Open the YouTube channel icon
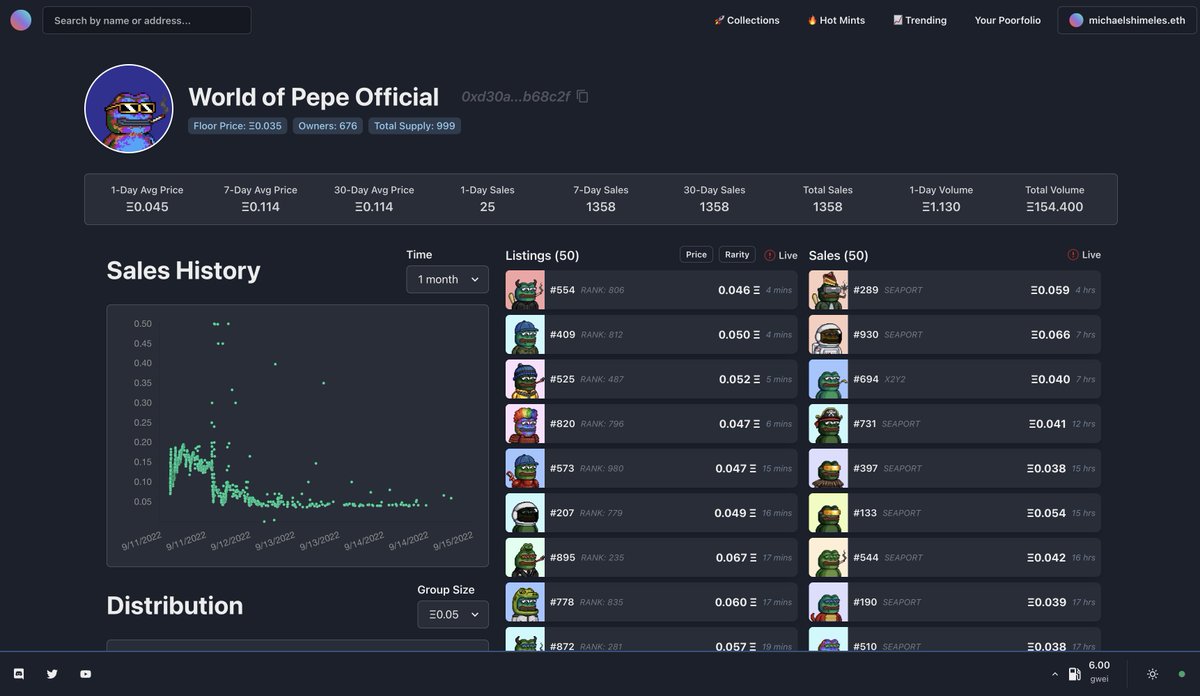Viewport: 1200px width, 696px height. 85,673
